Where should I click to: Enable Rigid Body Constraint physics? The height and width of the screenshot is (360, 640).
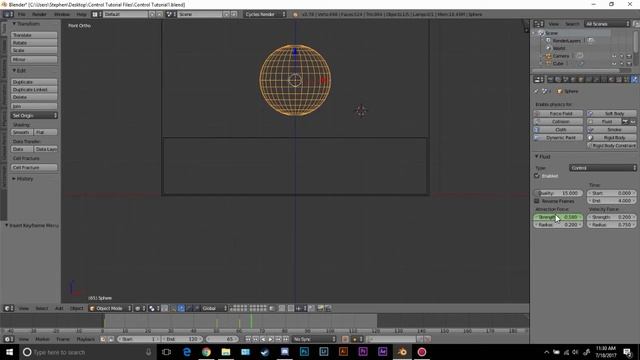[x=611, y=145]
